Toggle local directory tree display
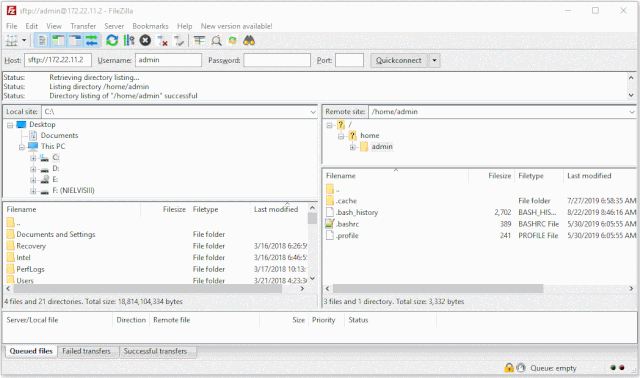640x378 pixels. pyautogui.click(x=58, y=40)
